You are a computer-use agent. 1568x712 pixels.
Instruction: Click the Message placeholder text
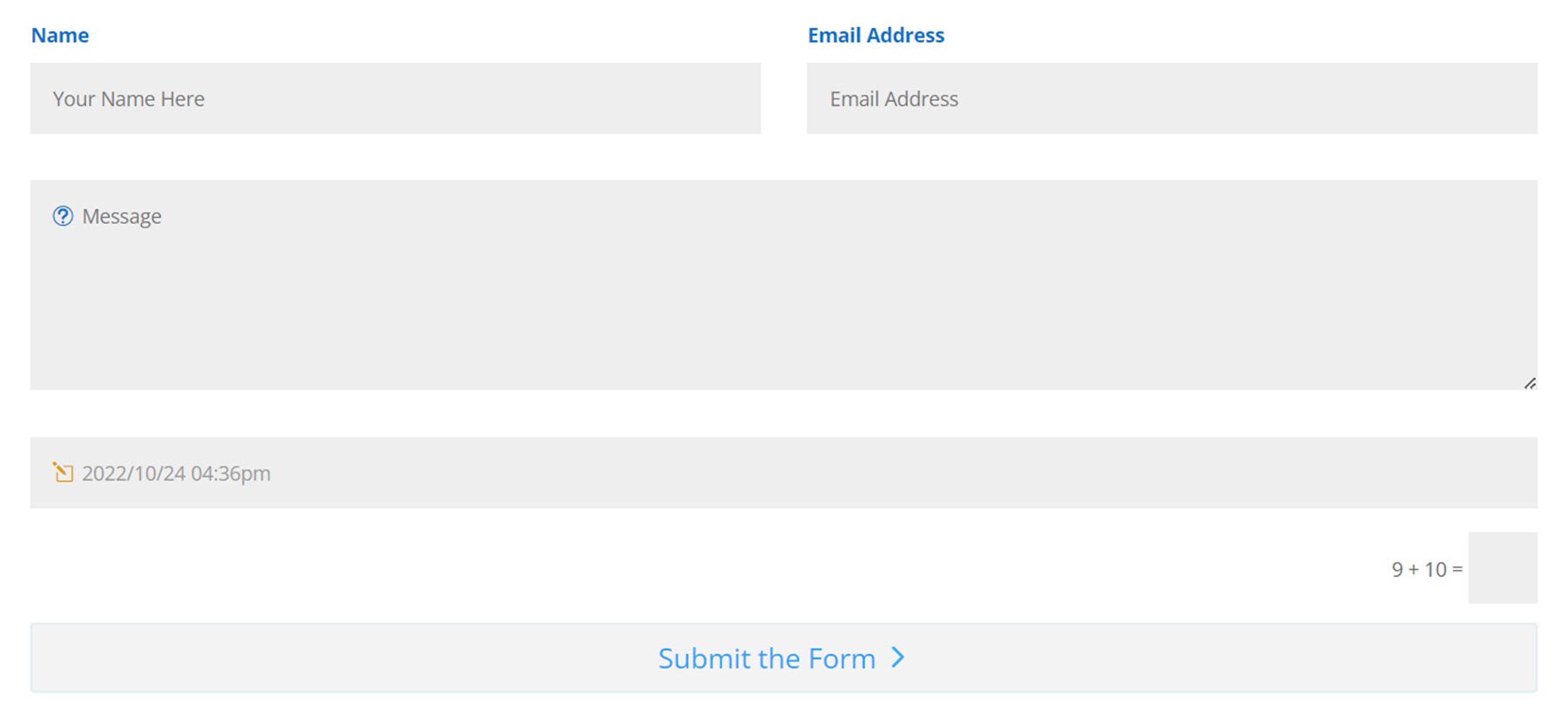tap(121, 216)
